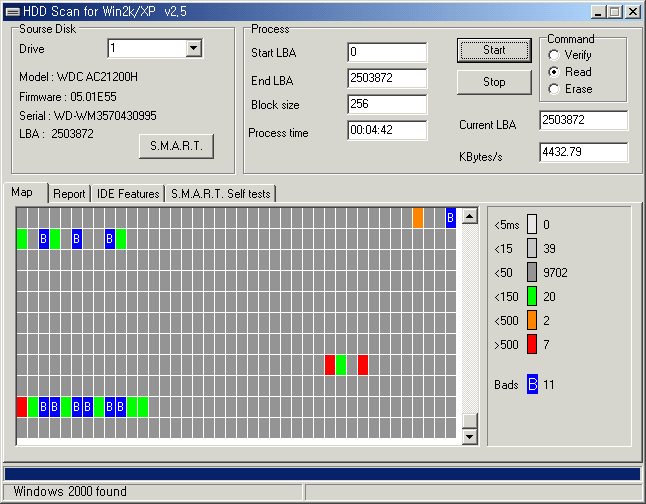Click the KBytes/s speed field
Viewport: 646px width, 504px height.
click(583, 152)
